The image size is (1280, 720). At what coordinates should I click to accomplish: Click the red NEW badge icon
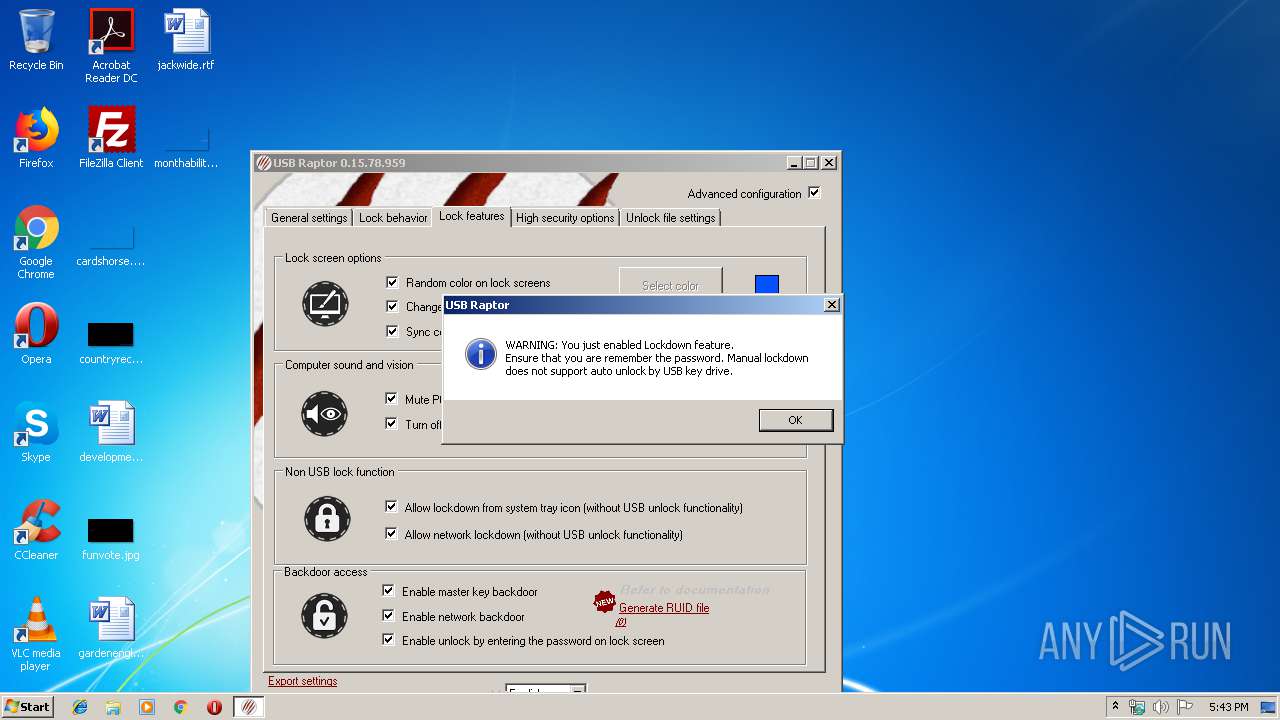tap(604, 602)
